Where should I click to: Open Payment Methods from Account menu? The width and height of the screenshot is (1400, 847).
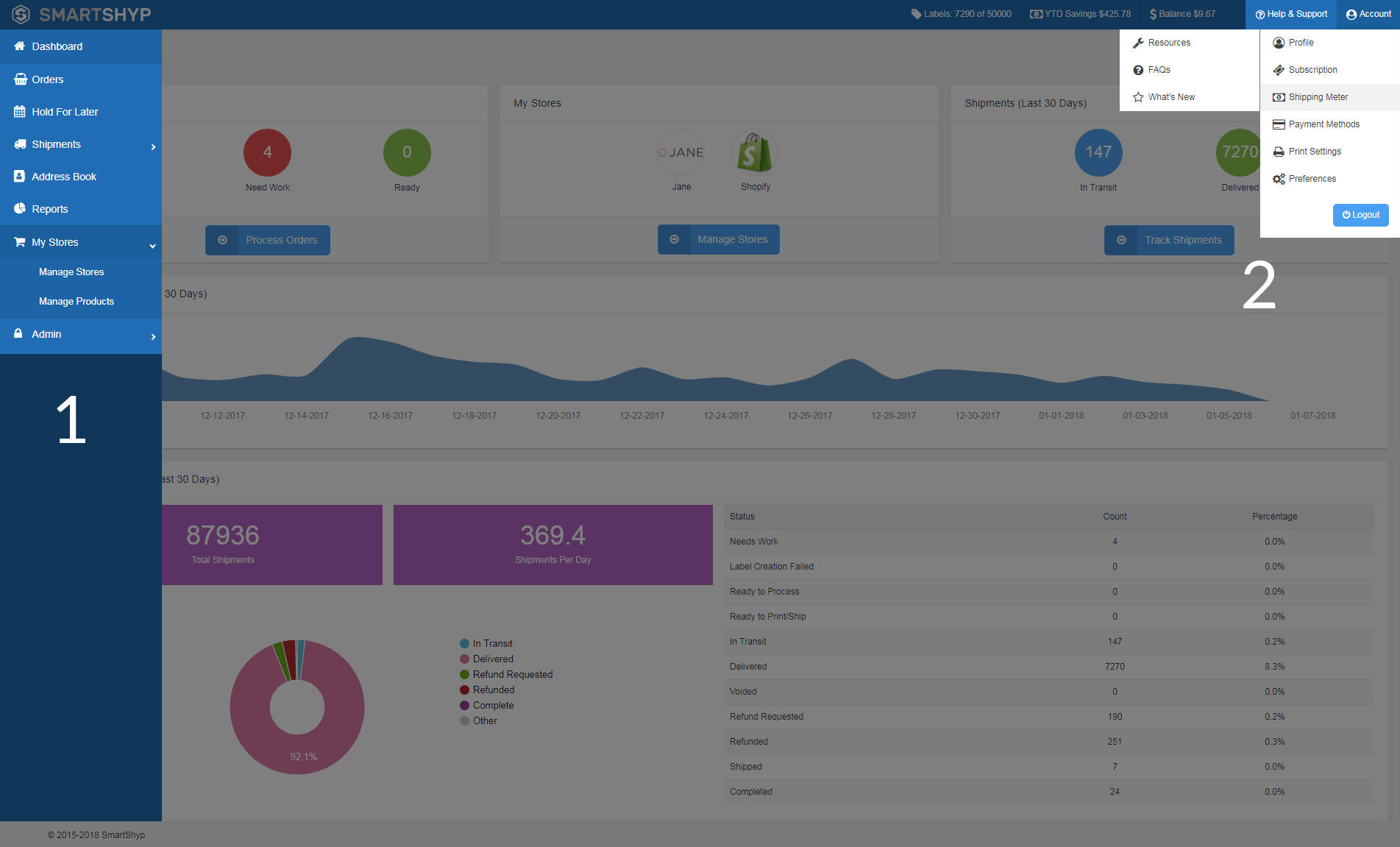point(1323,124)
